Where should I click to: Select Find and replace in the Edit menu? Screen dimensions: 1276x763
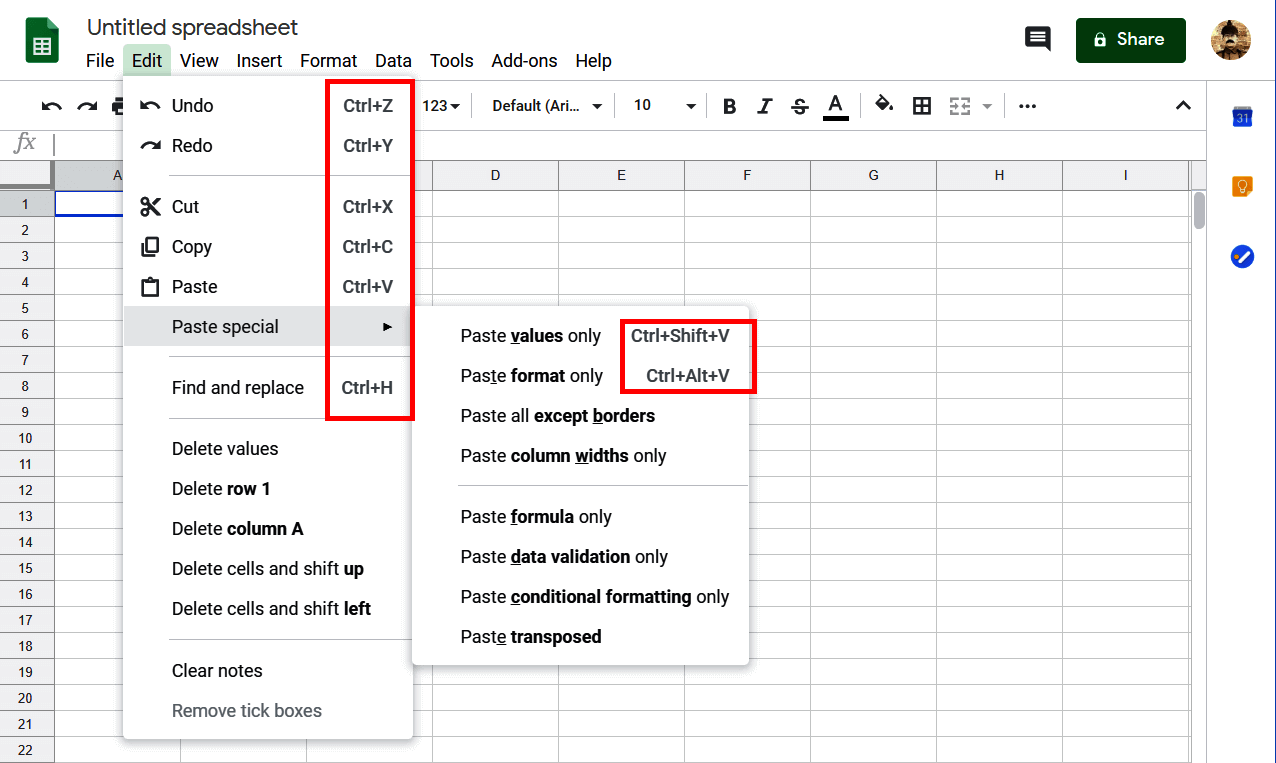(x=238, y=387)
